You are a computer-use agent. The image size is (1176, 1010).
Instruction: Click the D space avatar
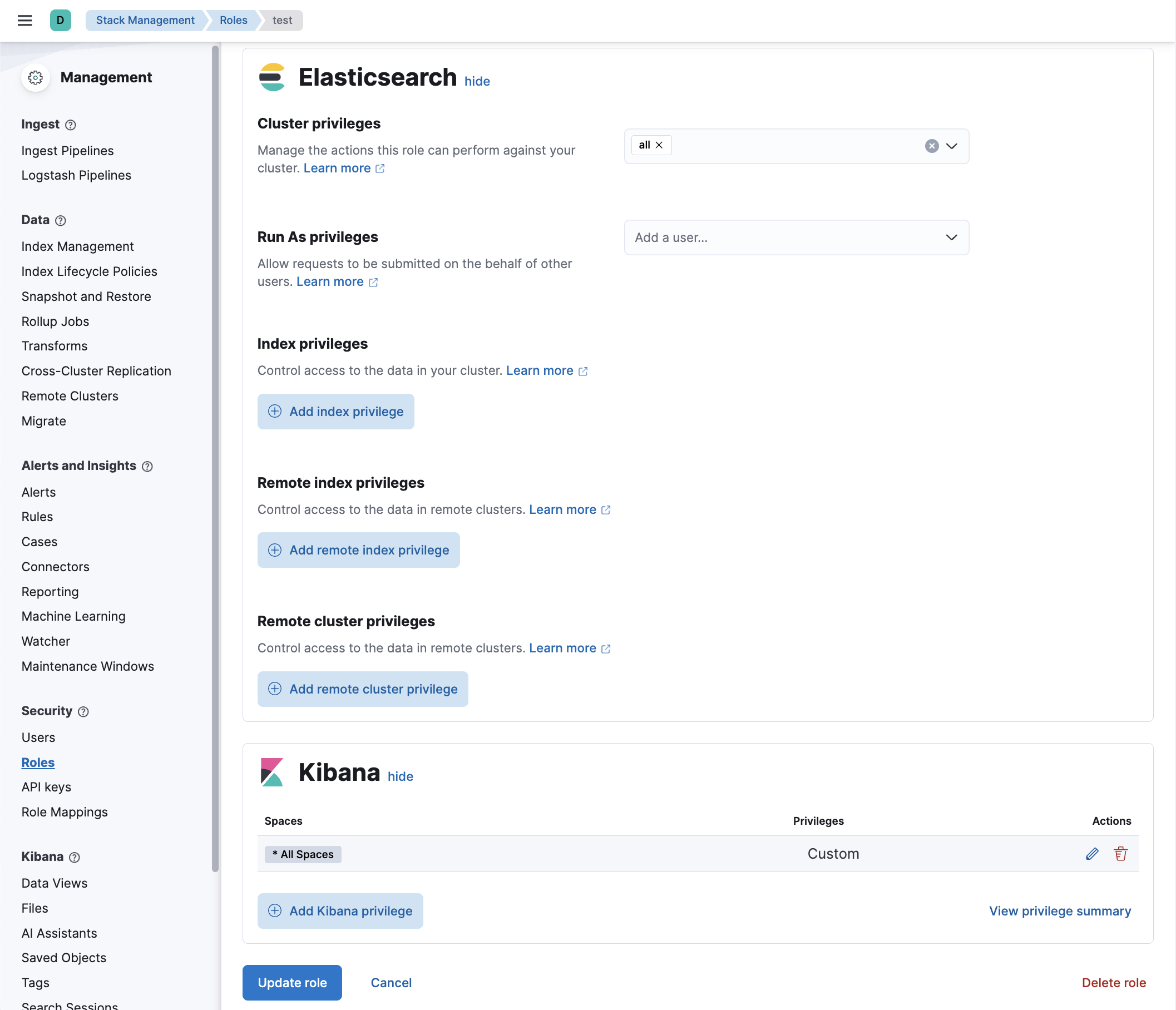[60, 21]
